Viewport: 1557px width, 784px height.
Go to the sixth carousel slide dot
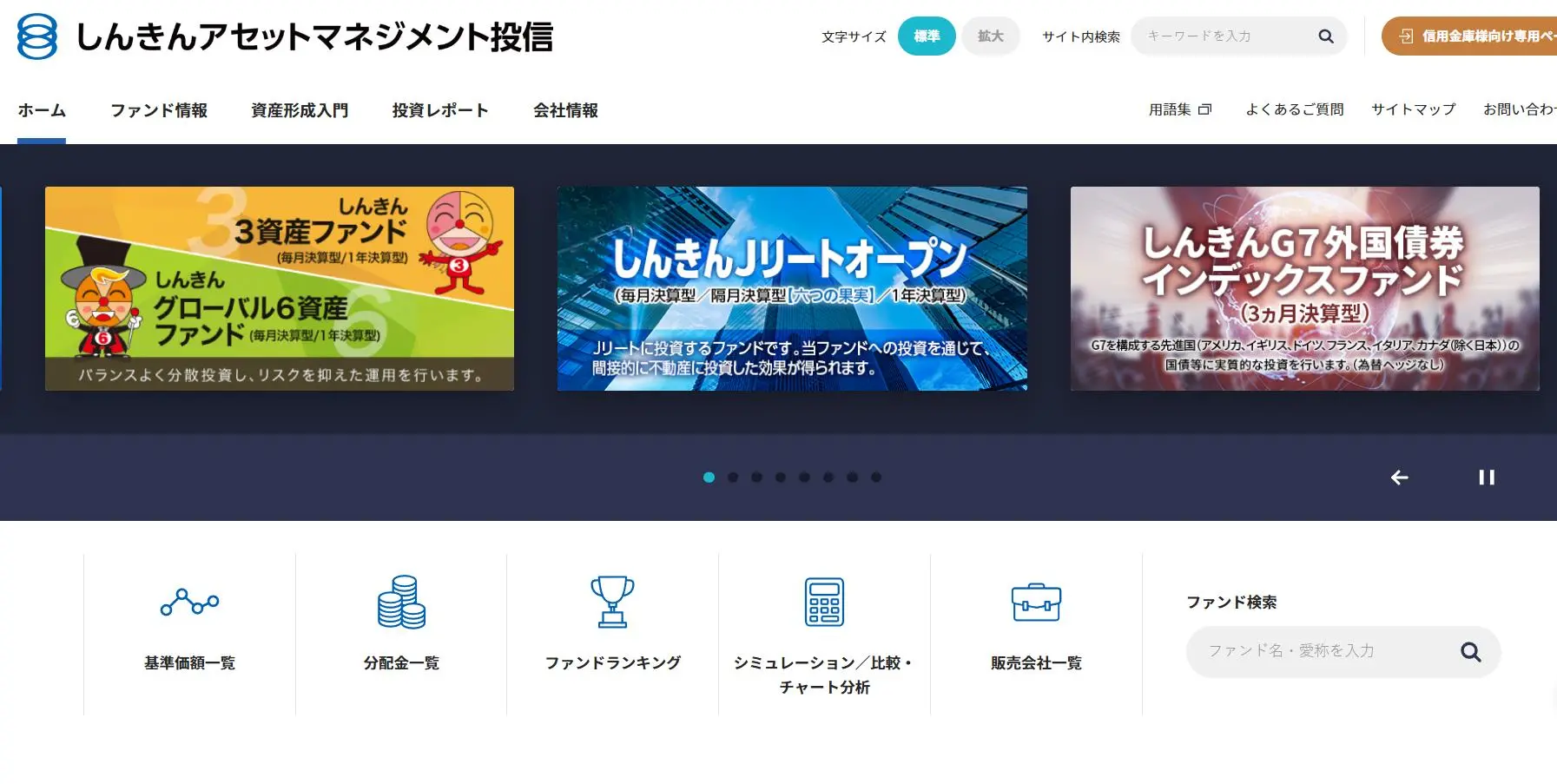(828, 478)
